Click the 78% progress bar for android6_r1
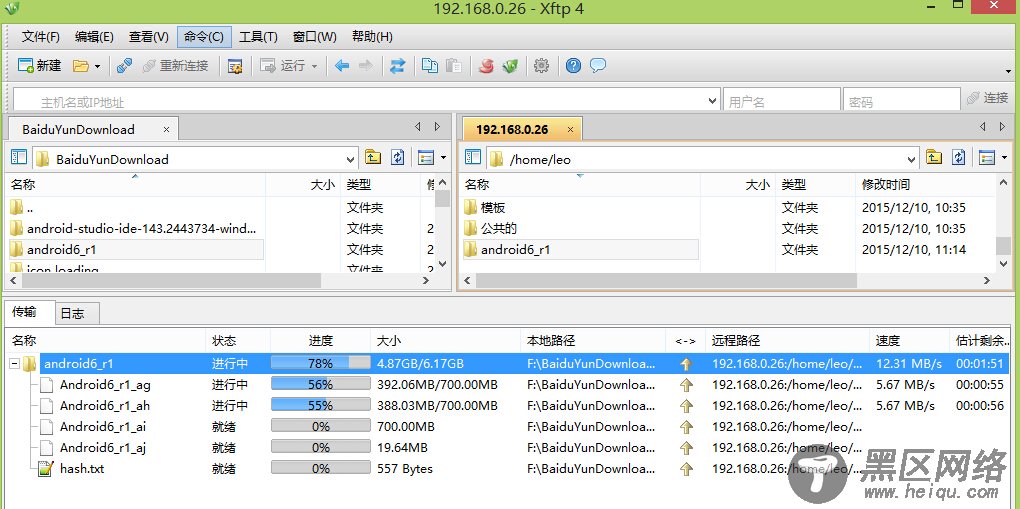1020x509 pixels. pyautogui.click(x=320, y=363)
